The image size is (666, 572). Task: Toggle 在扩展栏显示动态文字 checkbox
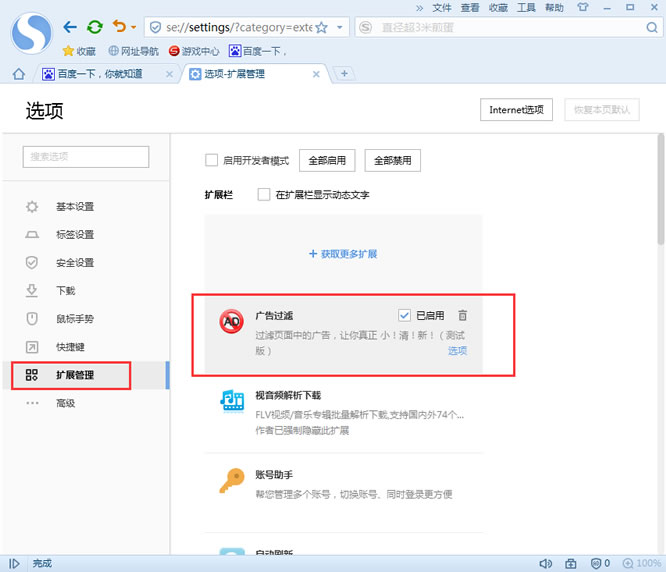264,195
